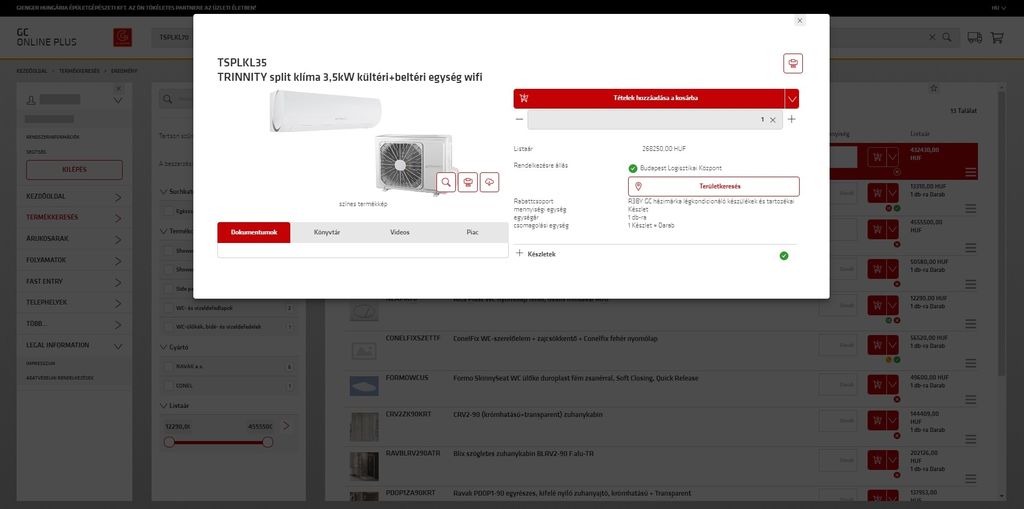Open row menu for the 50580,00 HUF item
Screen dimensions: 1024x509
(970, 285)
